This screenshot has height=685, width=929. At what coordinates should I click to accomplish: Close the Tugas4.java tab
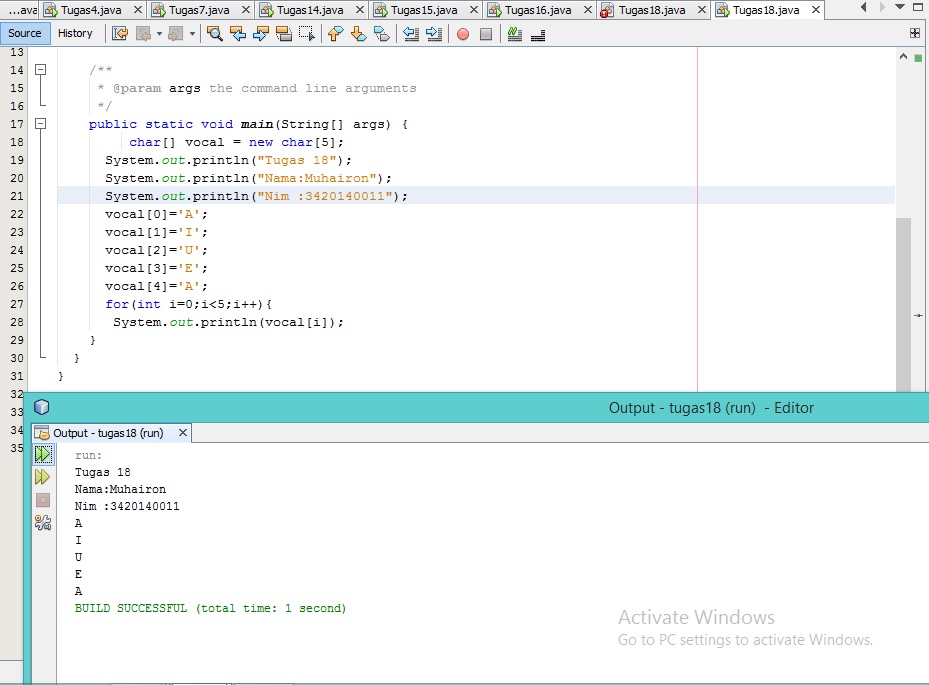pos(137,9)
